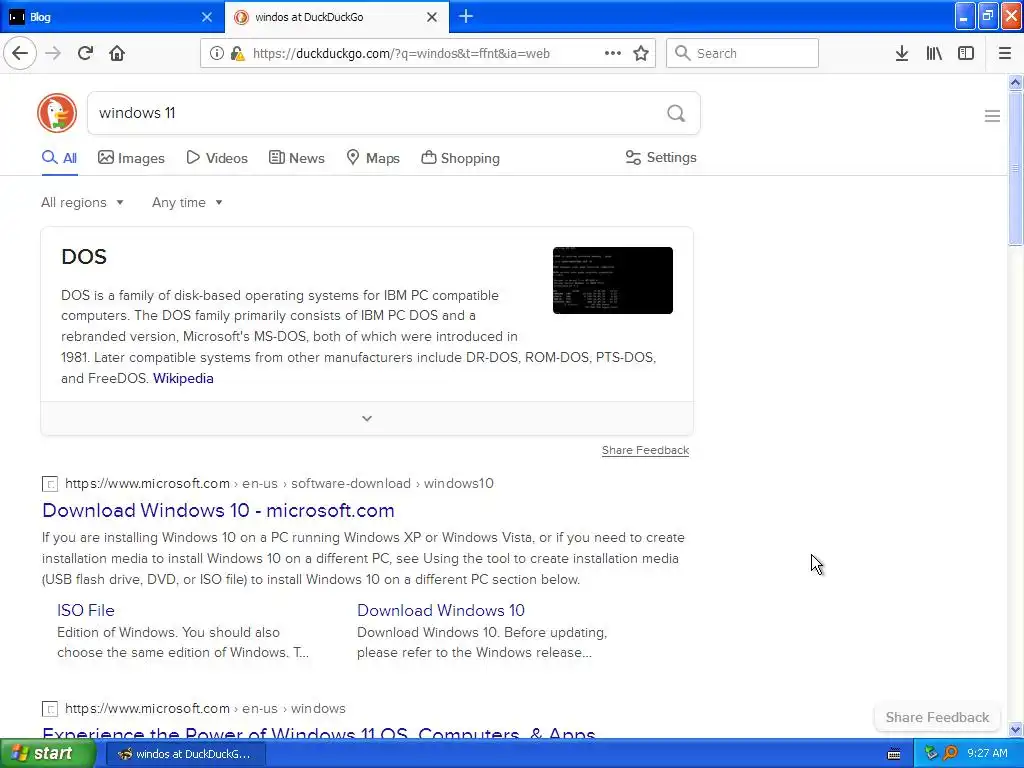Select the All results tab
Screen dimensions: 1024x768
(59, 158)
